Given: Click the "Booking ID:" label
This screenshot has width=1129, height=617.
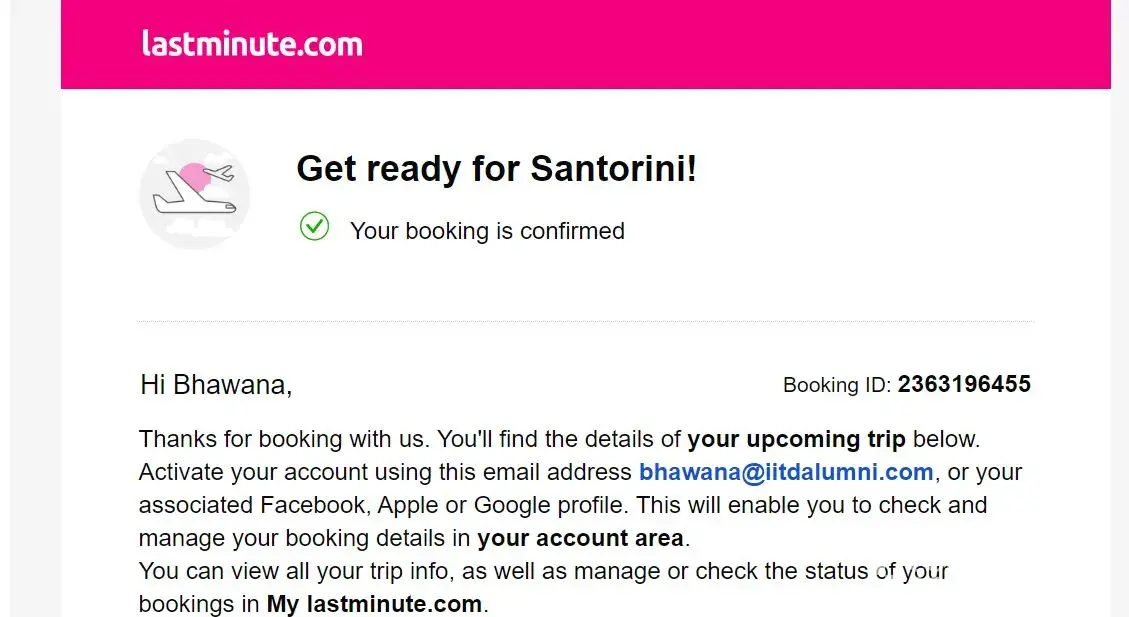Looking at the screenshot, I should click(x=836, y=385).
